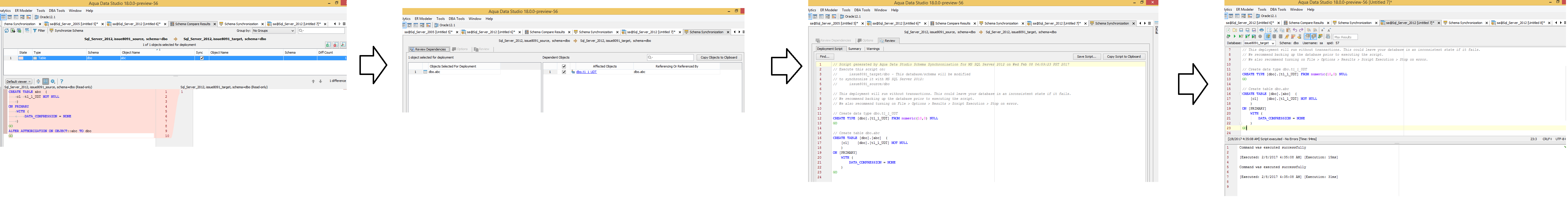Toggle the Sync checkbox for the Table row
The width and height of the screenshot is (1568, 203).
click(x=202, y=58)
